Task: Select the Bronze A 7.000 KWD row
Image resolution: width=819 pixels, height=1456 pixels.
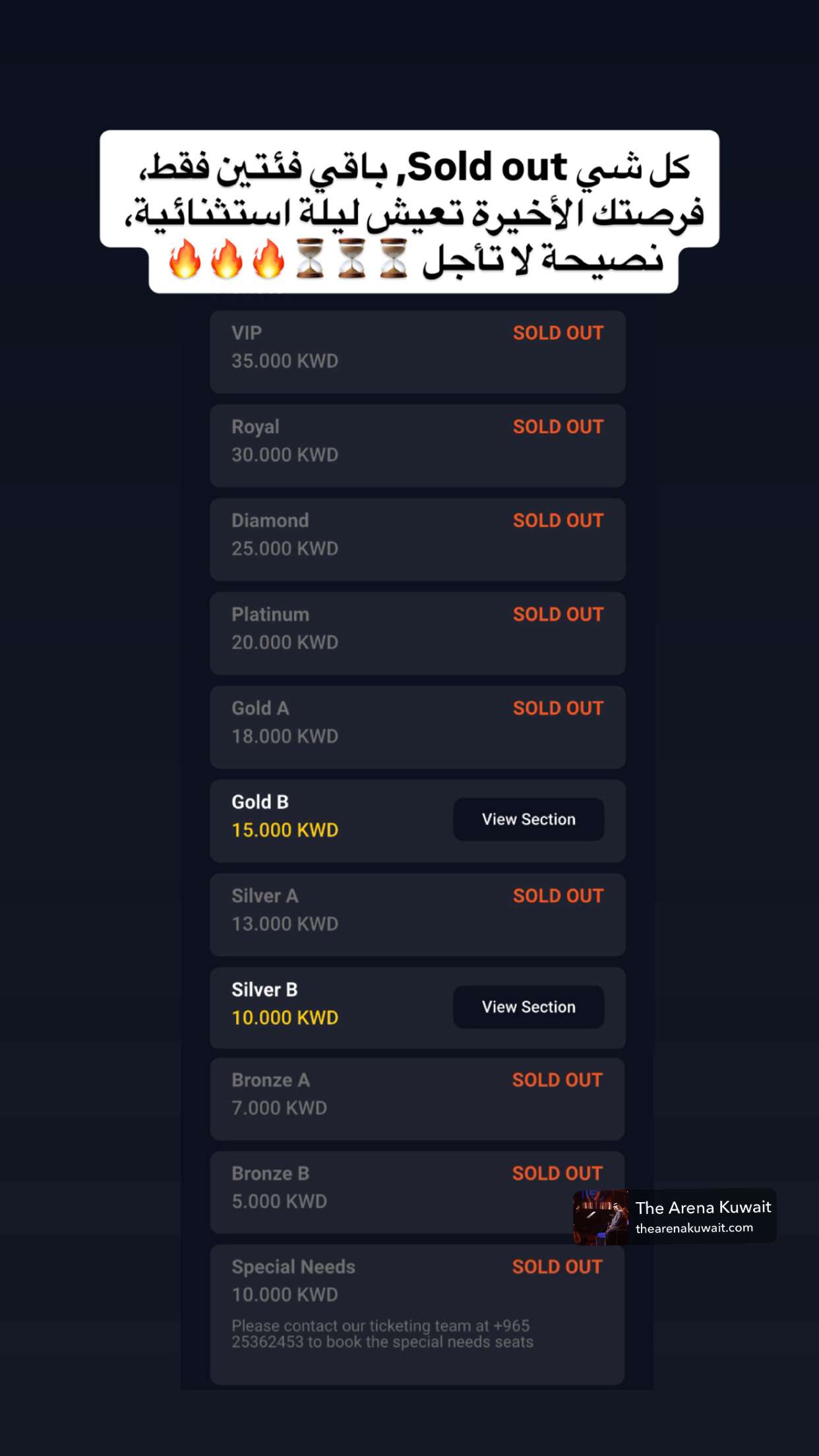Action: pyautogui.click(x=417, y=1099)
